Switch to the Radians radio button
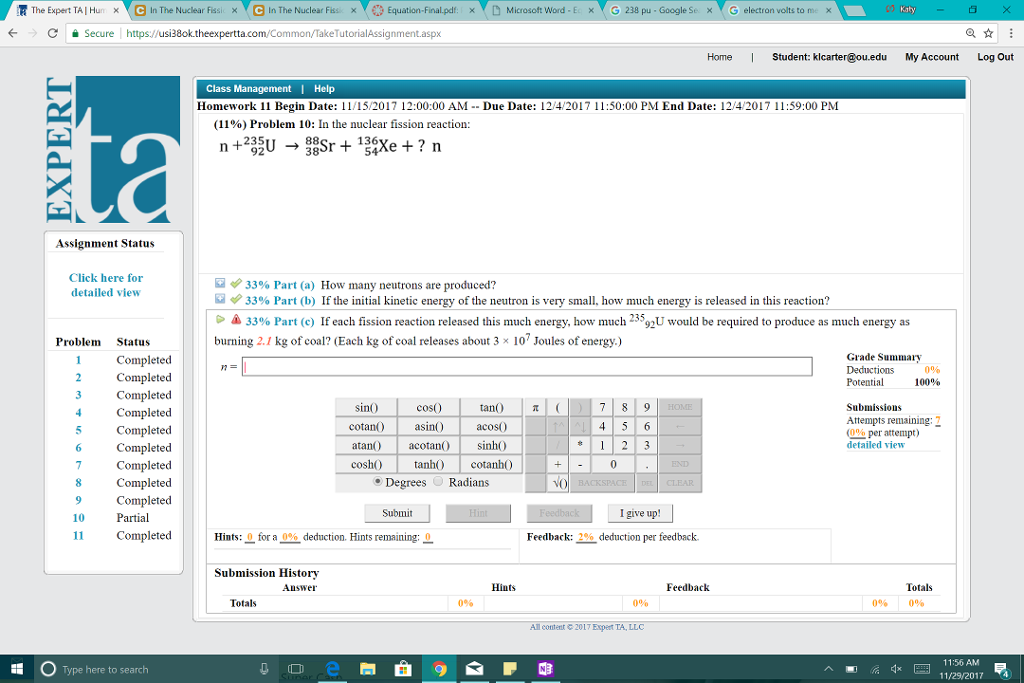 pos(437,481)
